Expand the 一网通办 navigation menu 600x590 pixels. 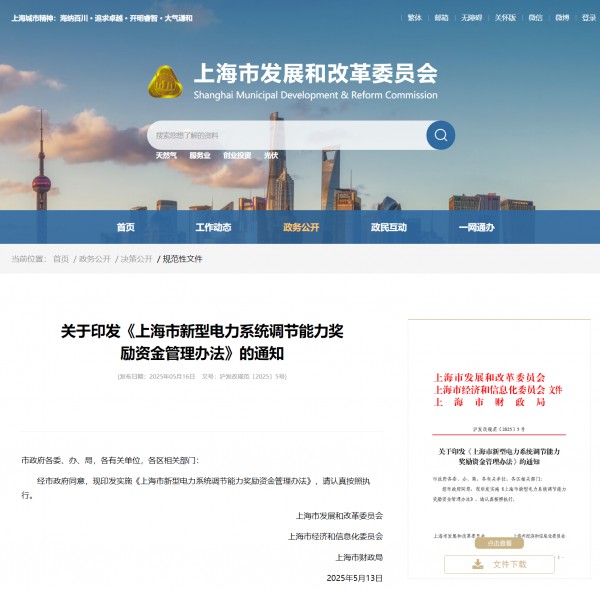point(477,227)
